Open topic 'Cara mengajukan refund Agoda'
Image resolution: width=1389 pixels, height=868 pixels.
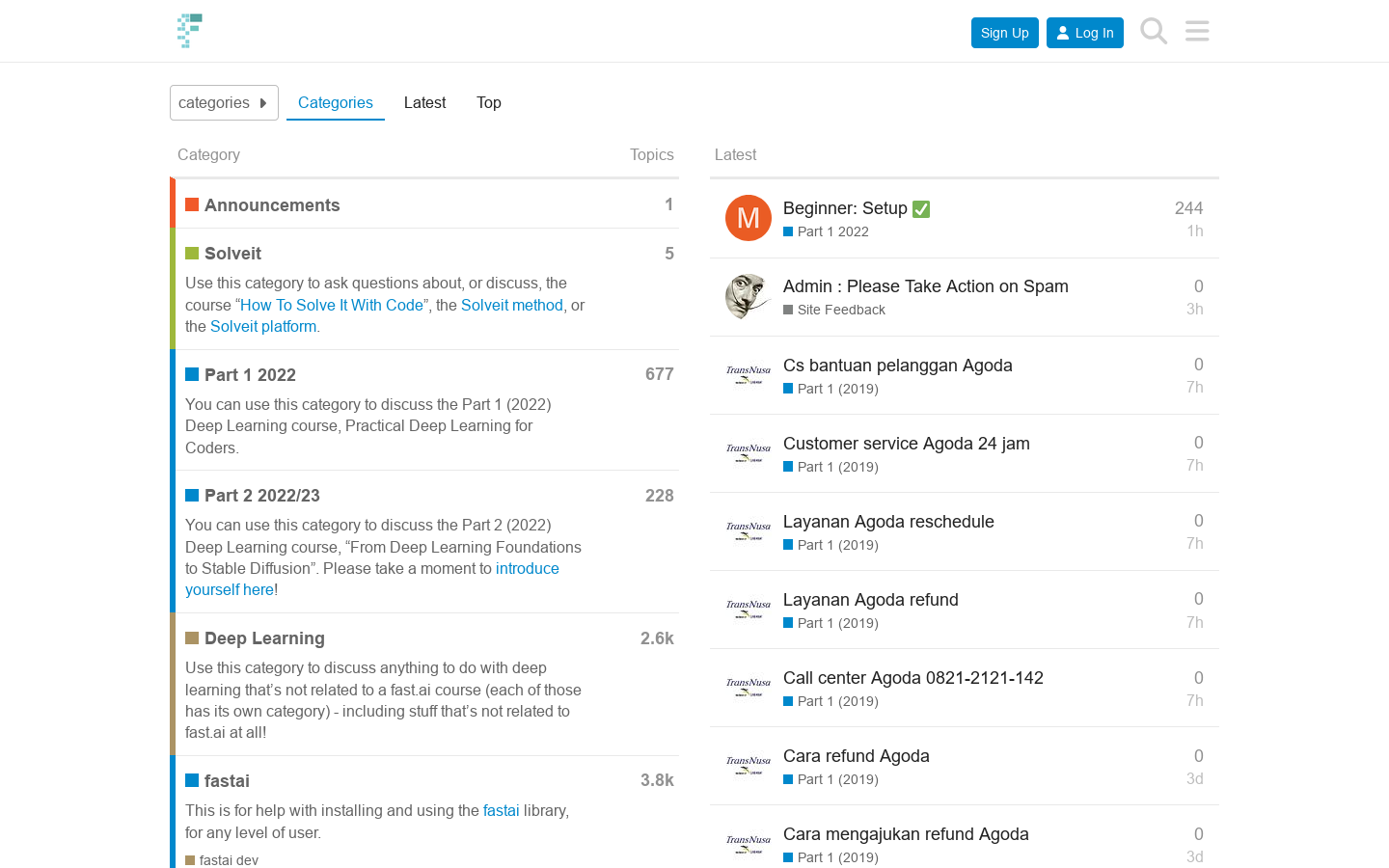(x=906, y=834)
